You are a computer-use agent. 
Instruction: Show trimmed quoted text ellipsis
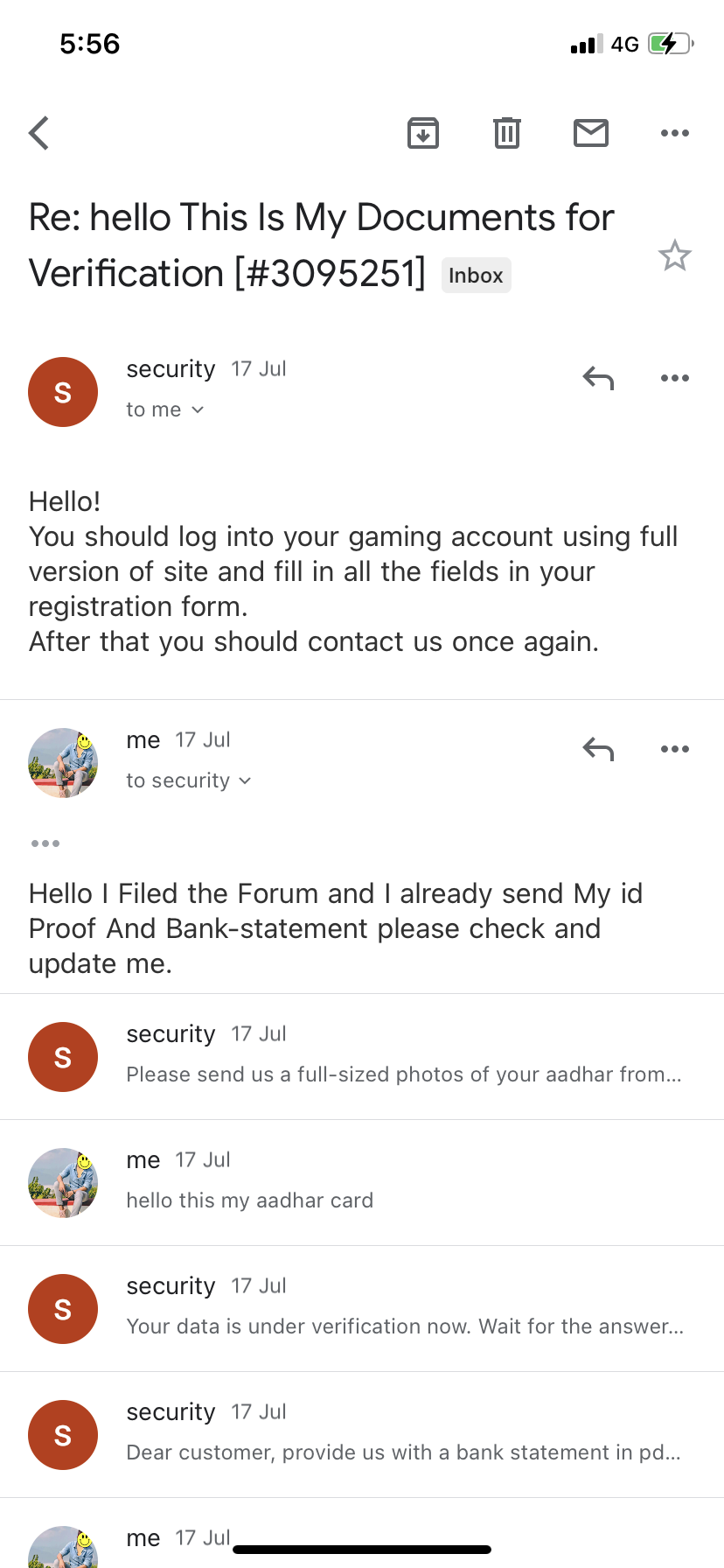[45, 843]
